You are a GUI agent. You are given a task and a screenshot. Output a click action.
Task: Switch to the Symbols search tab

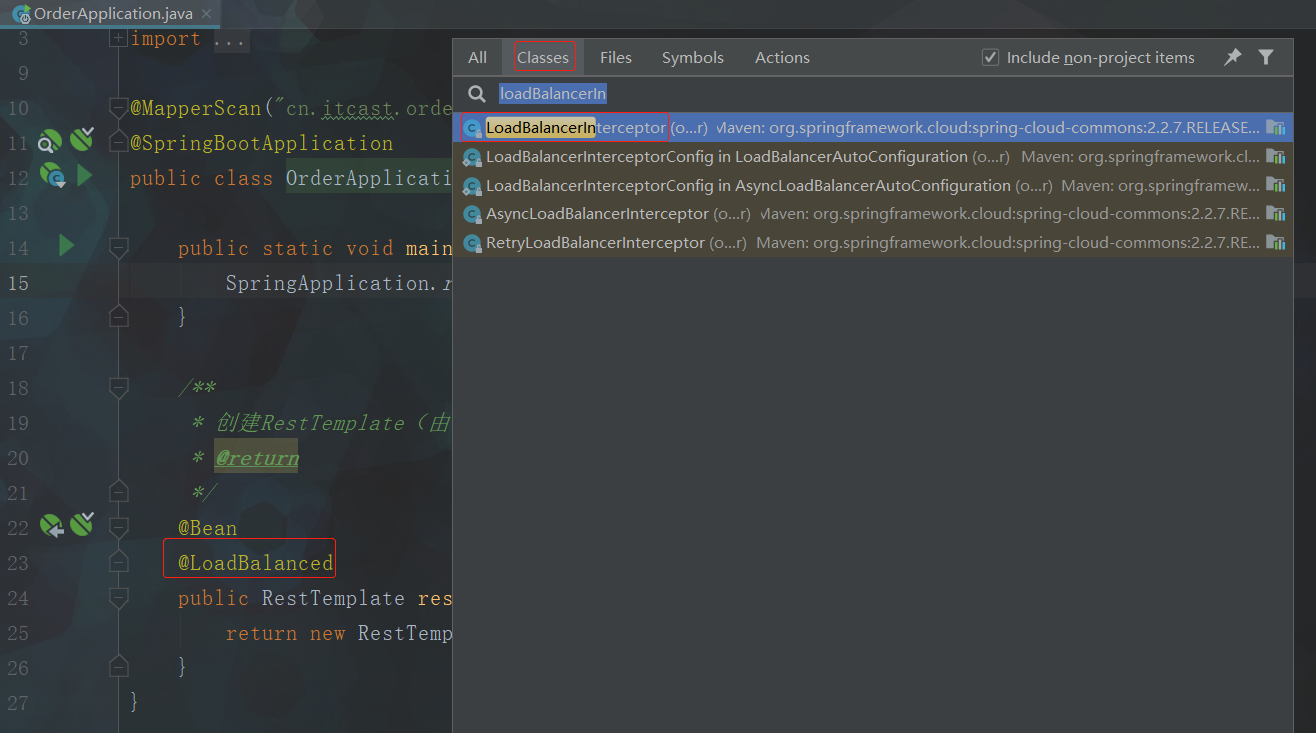pos(693,58)
